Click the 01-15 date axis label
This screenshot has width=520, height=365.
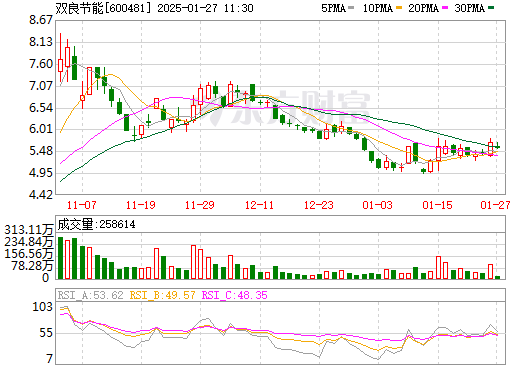[x=437, y=205]
